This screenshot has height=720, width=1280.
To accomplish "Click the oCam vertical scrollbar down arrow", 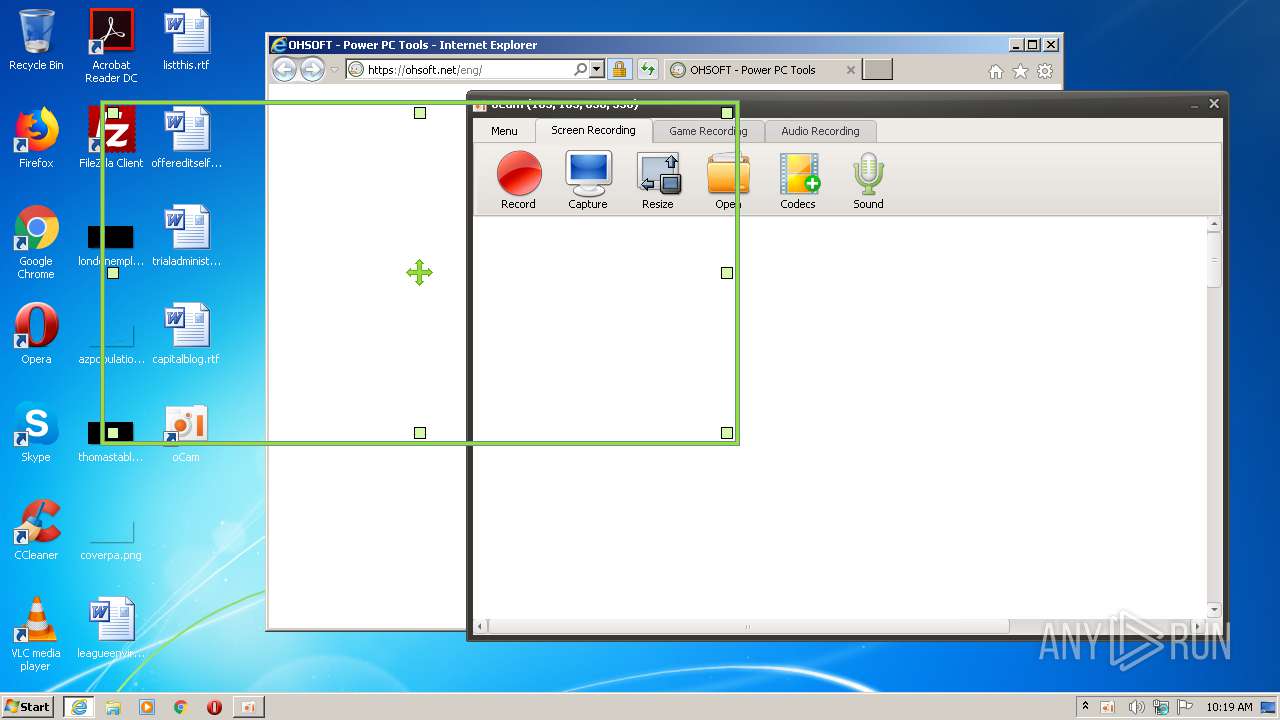I will [1215, 610].
